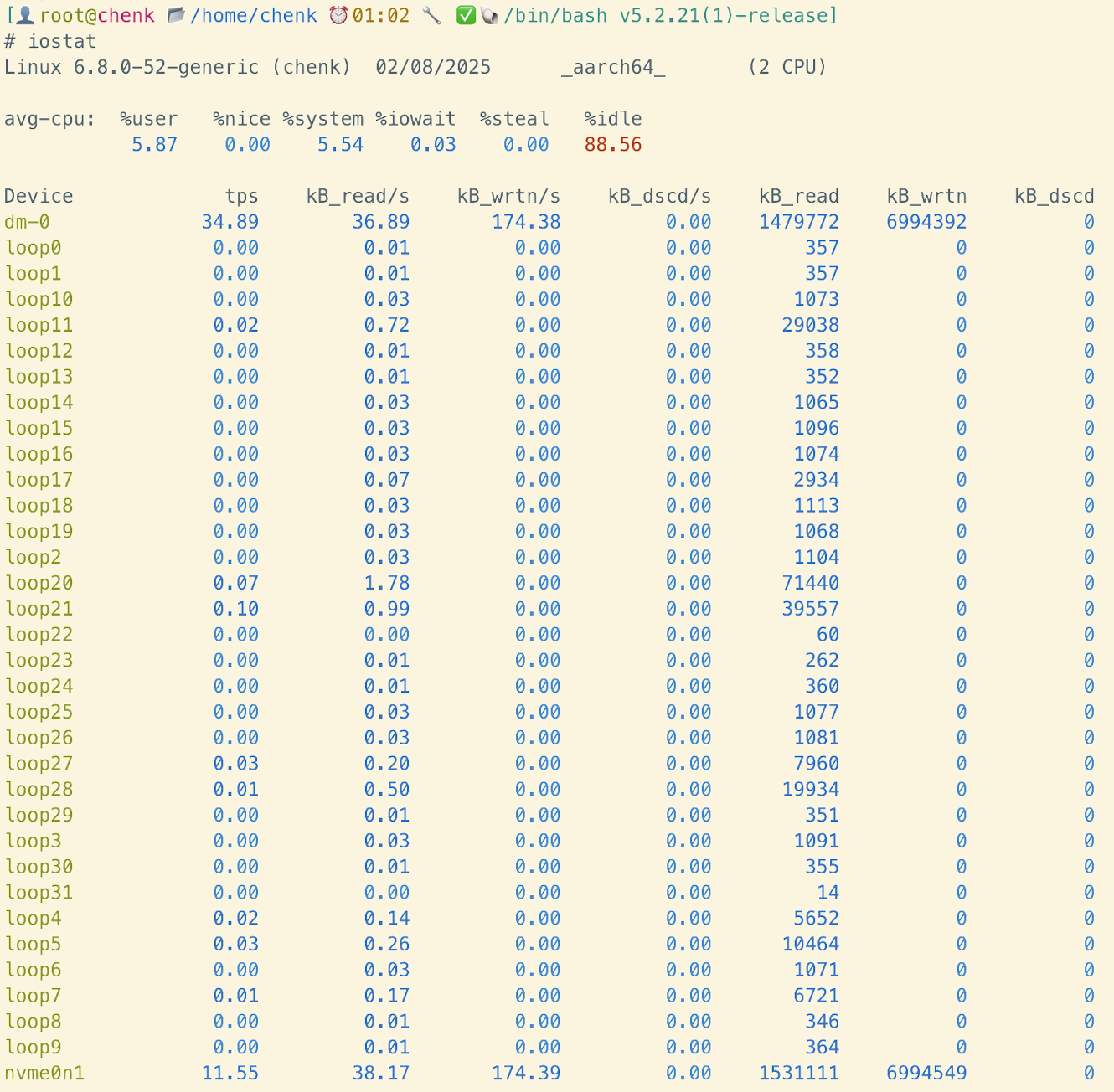The height and width of the screenshot is (1092, 1114).
Task: Click the Device column header
Action: click(x=39, y=197)
